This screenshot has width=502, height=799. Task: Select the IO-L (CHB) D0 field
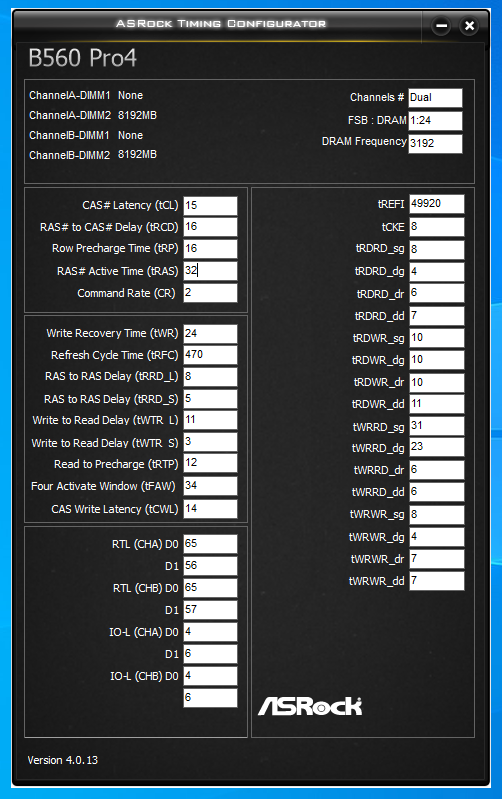tap(210, 676)
